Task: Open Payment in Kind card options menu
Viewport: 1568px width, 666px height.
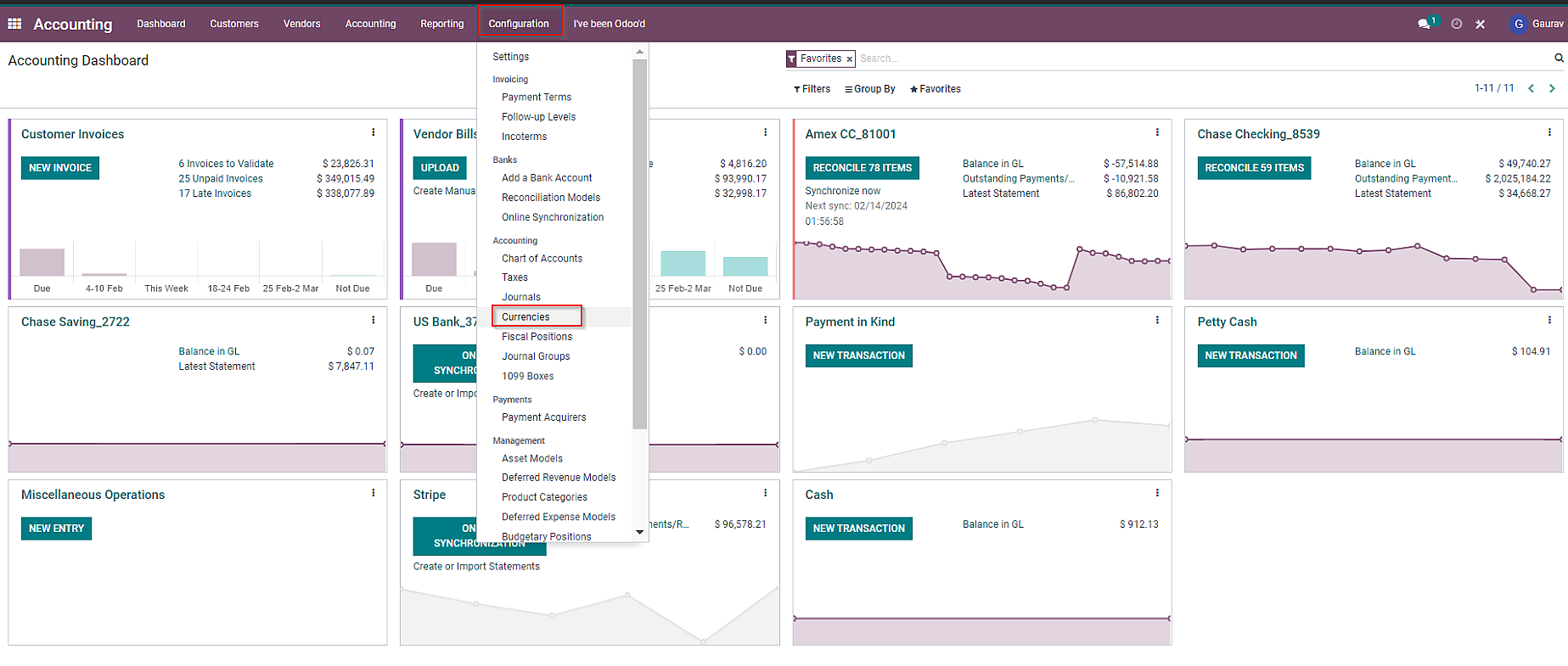Action: [1157, 320]
